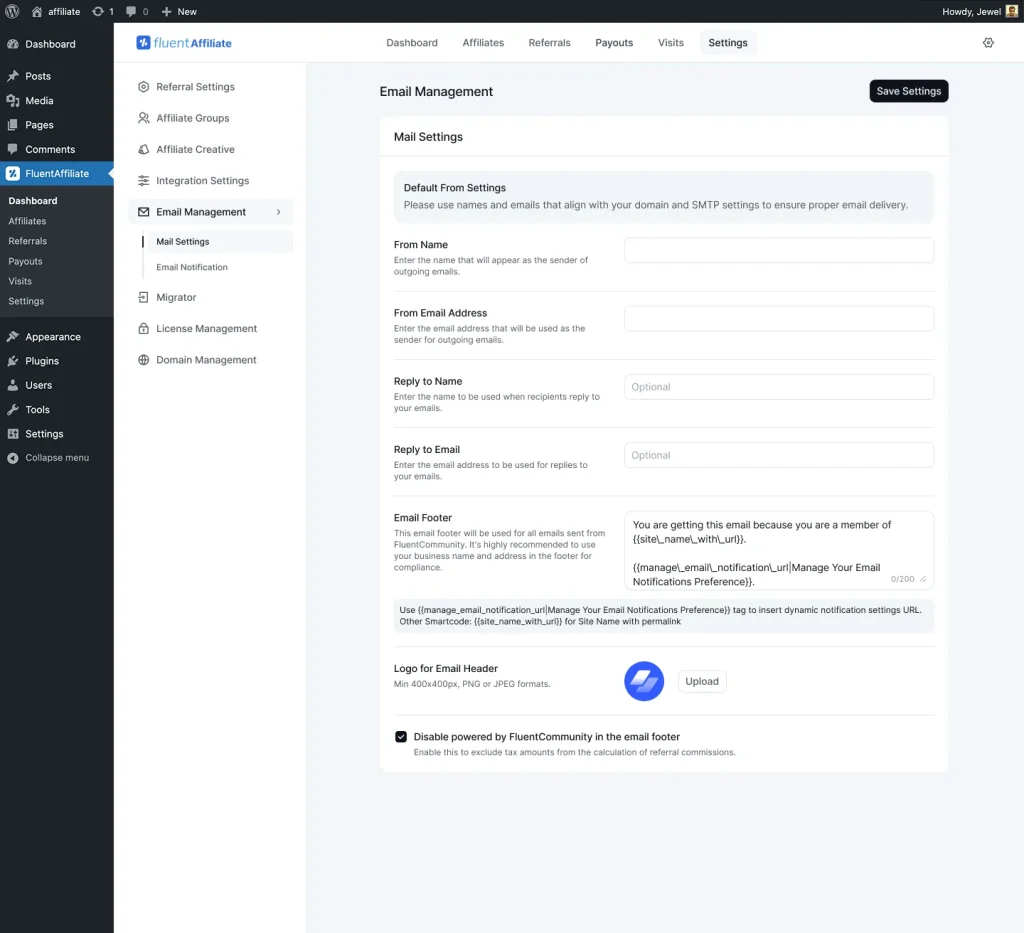1024x933 pixels.
Task: Click the Comments icon in sidebar
Action: [x=13, y=149]
